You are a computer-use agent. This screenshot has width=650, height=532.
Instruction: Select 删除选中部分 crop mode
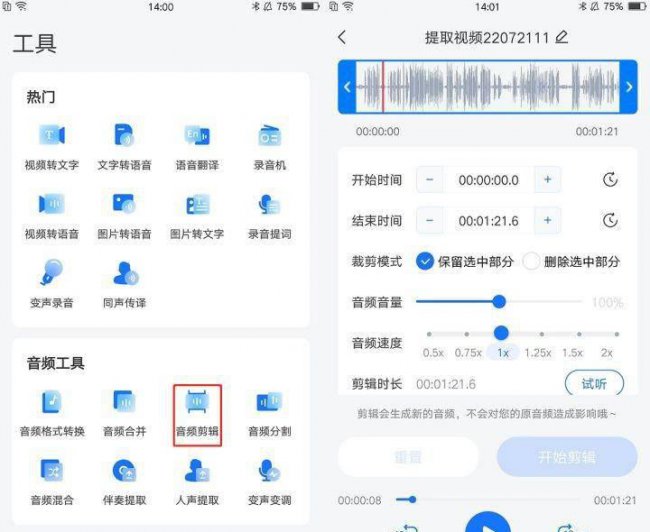pyautogui.click(x=571, y=262)
